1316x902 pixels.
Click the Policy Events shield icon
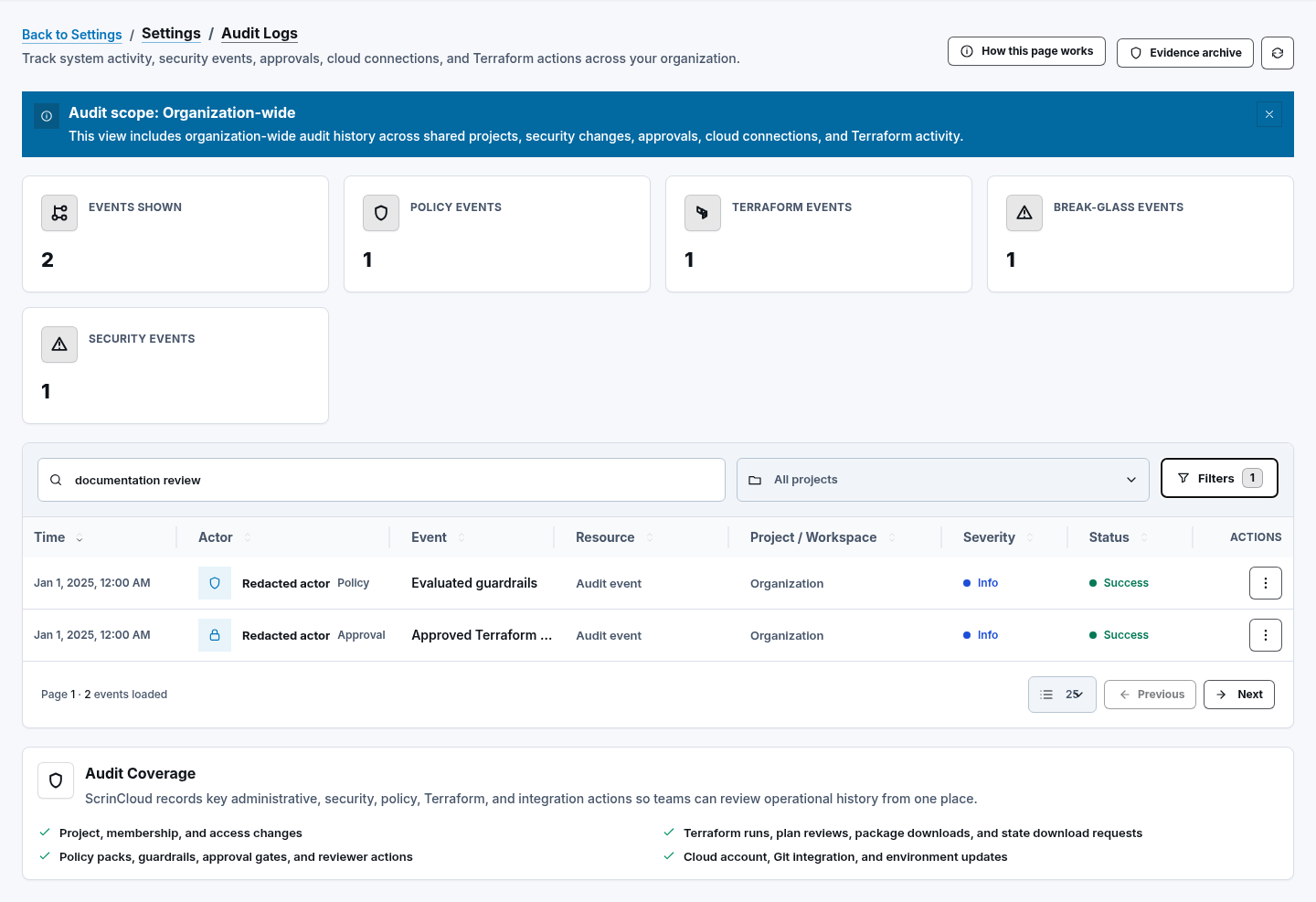[x=381, y=213]
